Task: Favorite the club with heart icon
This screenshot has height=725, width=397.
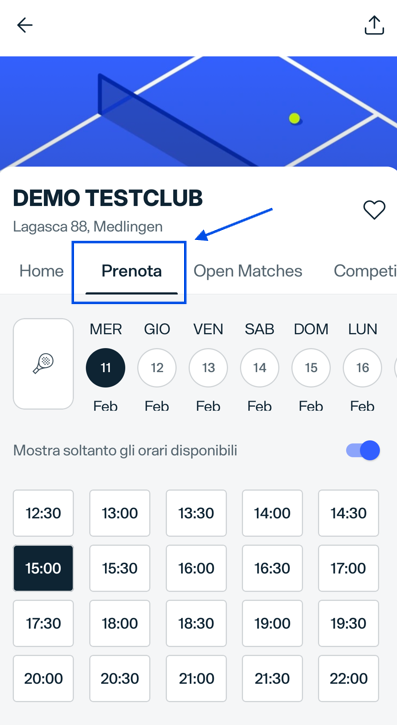Action: click(x=374, y=210)
